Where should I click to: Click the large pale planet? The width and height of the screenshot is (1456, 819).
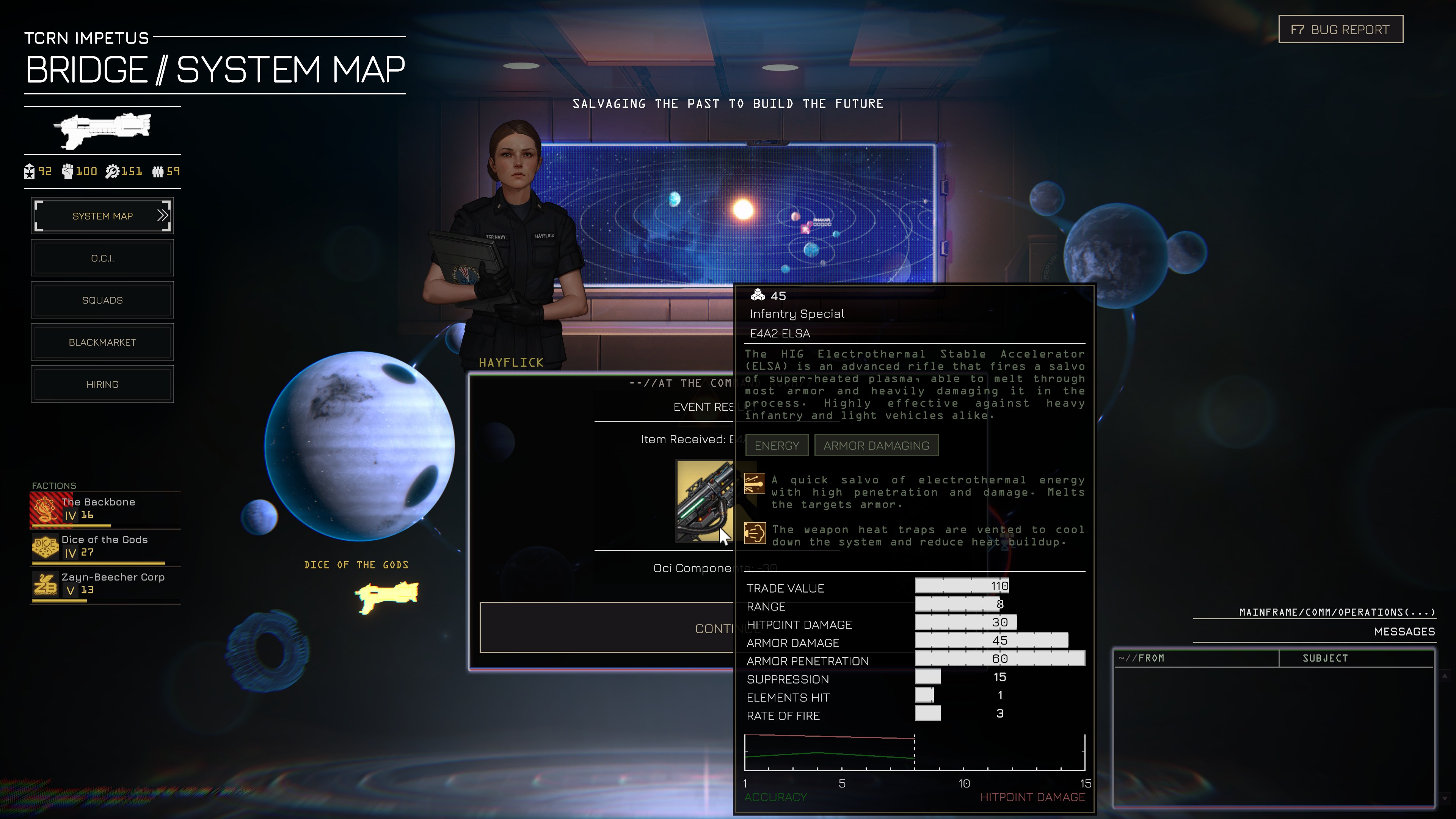tap(359, 447)
